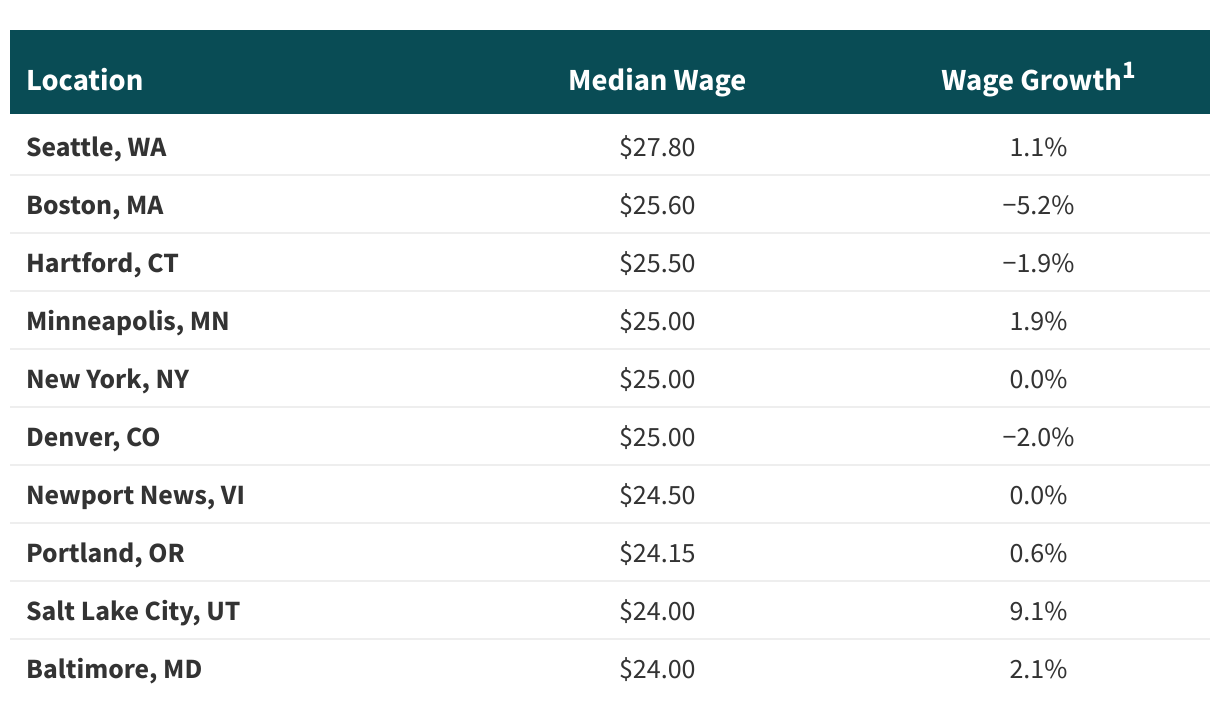This screenshot has width=1220, height=708.
Task: Select the $24.50 median wage cell
Action: pos(657,495)
